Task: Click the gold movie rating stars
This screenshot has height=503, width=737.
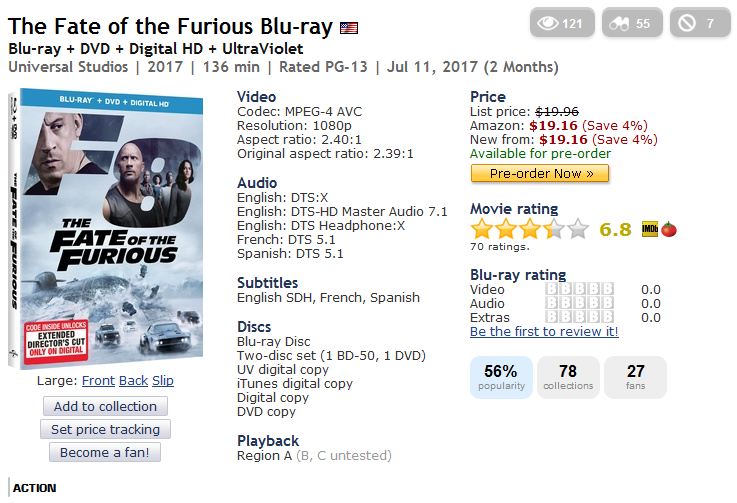Action: coord(530,229)
